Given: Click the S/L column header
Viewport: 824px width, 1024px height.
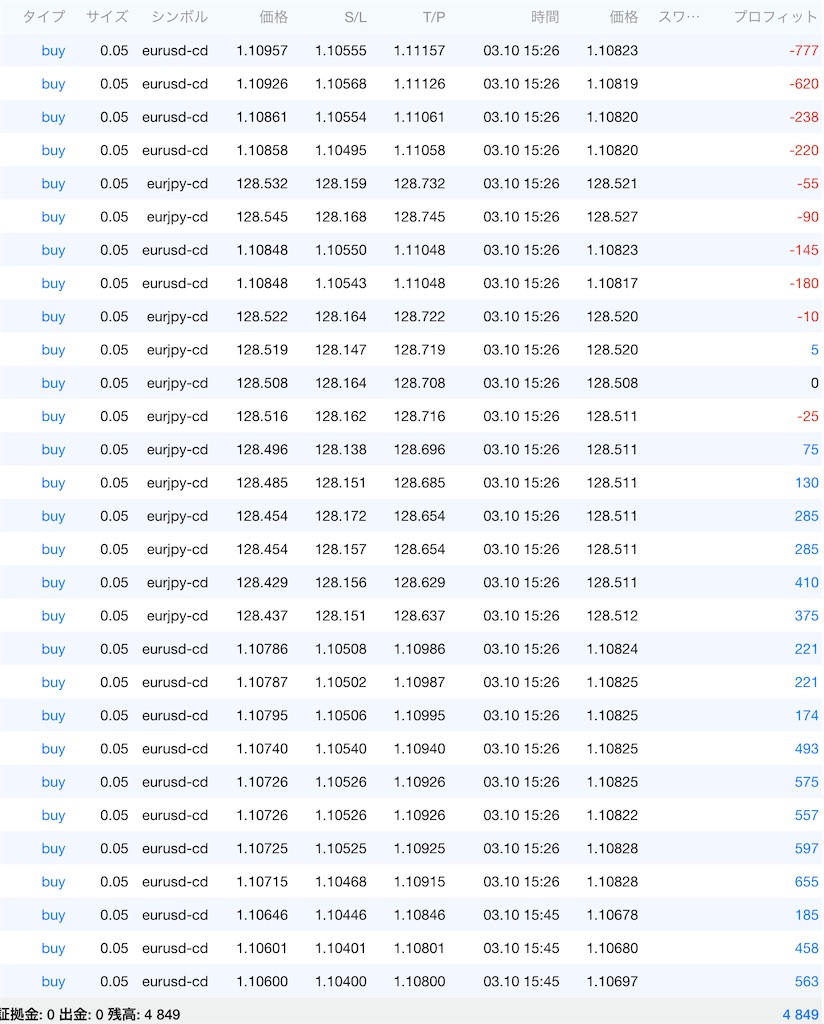Looking at the screenshot, I should pyautogui.click(x=355, y=17).
